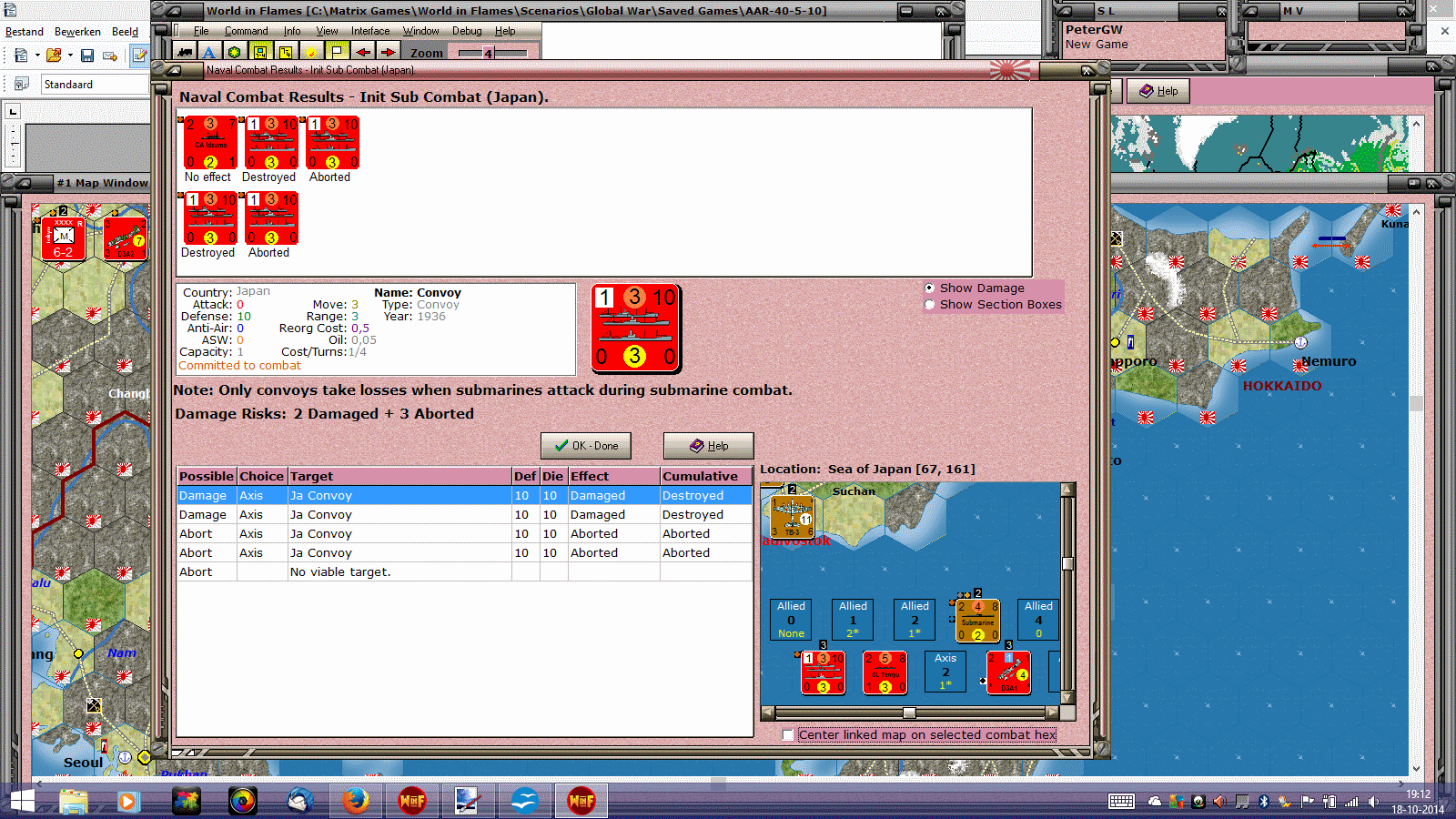
Task: Click the Save icon in the background app
Action: [x=87, y=56]
